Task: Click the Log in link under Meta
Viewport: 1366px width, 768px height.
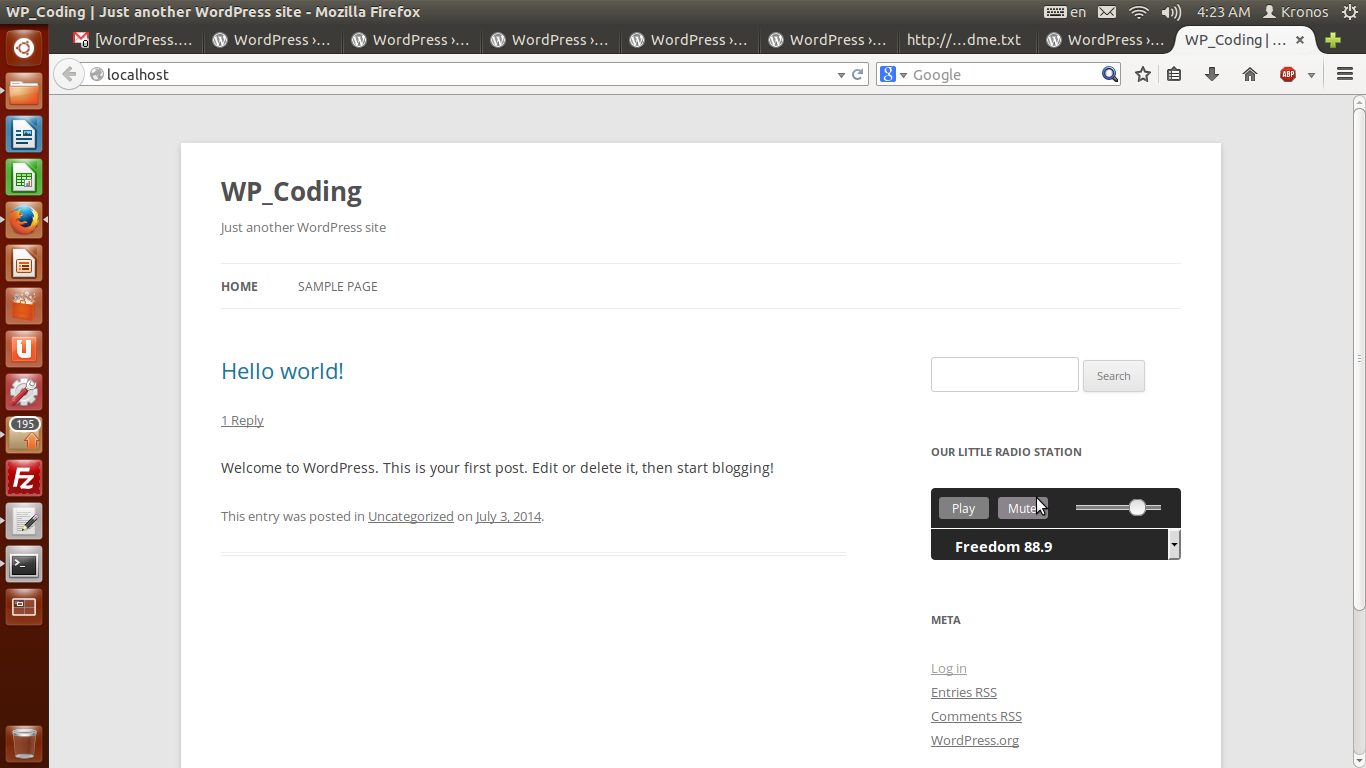Action: [x=948, y=668]
